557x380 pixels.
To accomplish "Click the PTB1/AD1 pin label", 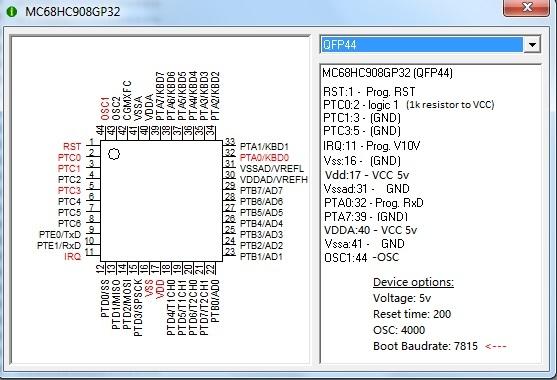I will tap(261, 257).
